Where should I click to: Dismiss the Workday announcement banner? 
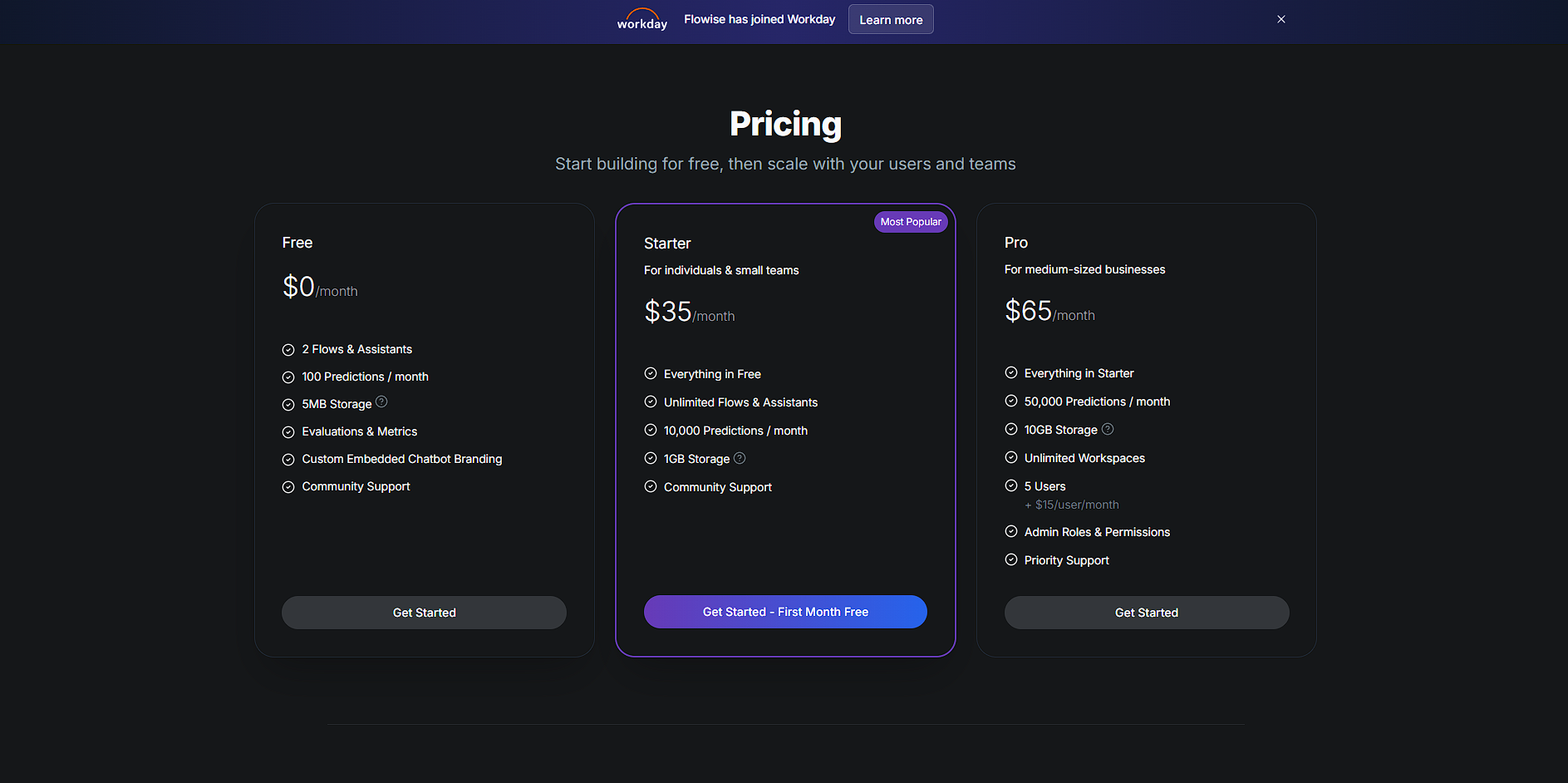(x=1280, y=19)
